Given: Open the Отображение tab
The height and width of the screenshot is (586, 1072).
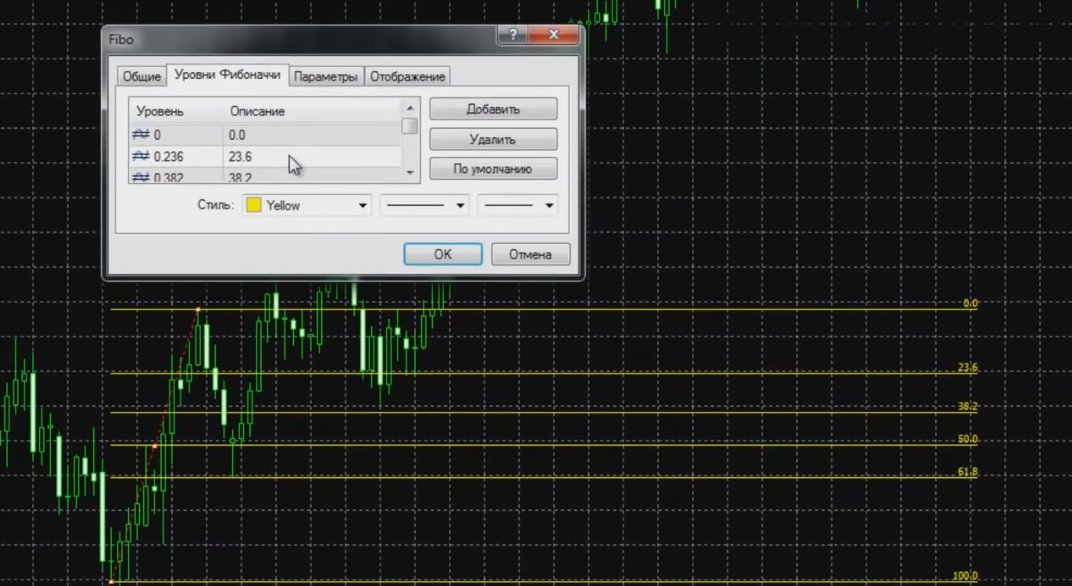Looking at the screenshot, I should [407, 77].
